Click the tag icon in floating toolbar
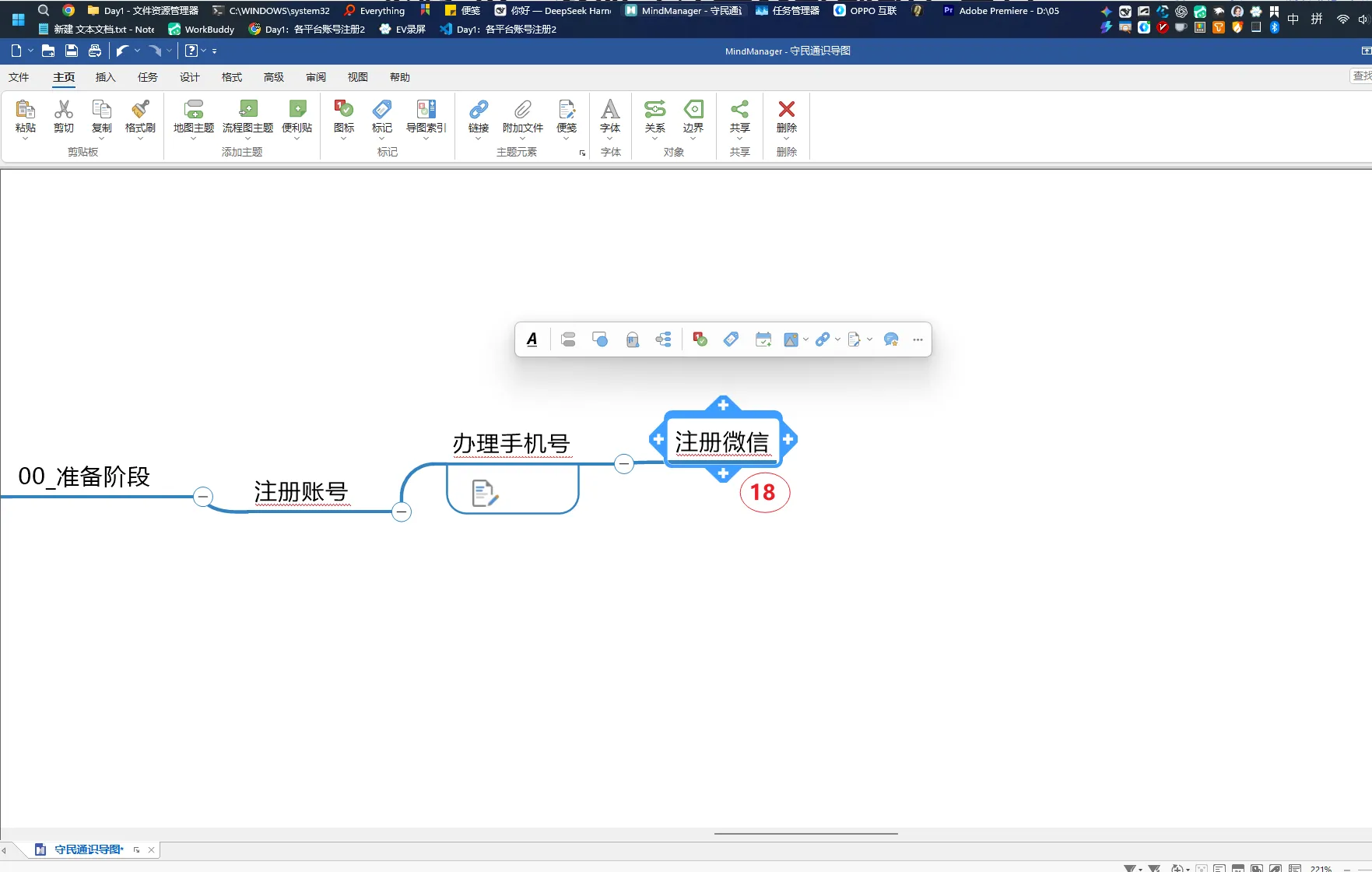Screen dimensions: 1372x872 click(x=731, y=339)
